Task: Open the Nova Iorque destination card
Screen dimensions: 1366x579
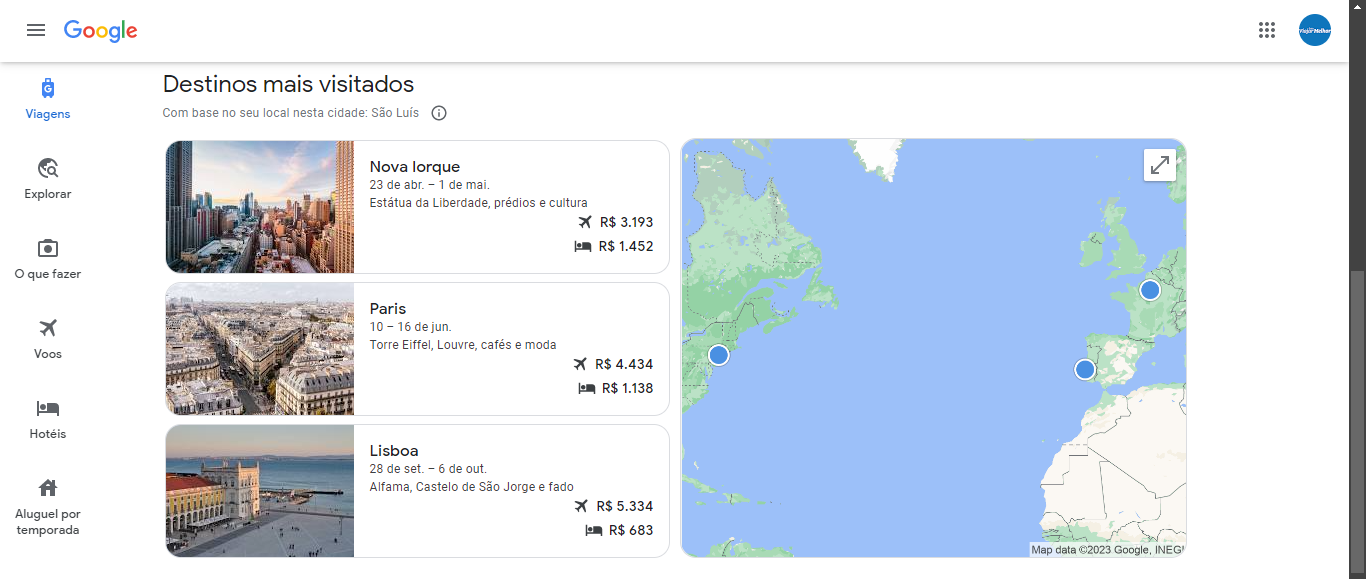Action: tap(417, 207)
